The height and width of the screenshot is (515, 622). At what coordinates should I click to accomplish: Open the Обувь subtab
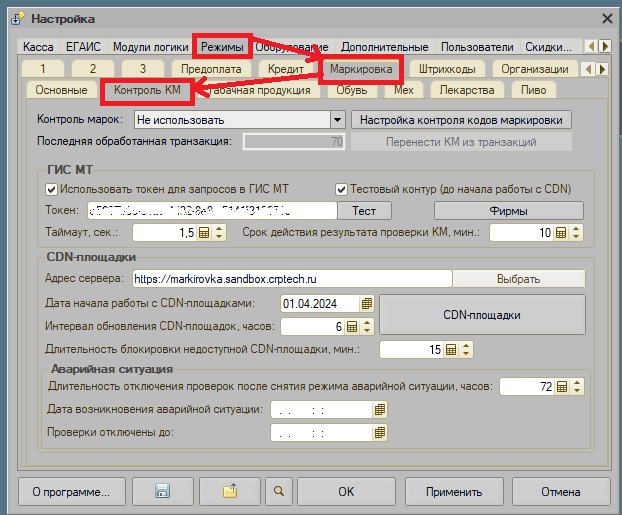351,90
